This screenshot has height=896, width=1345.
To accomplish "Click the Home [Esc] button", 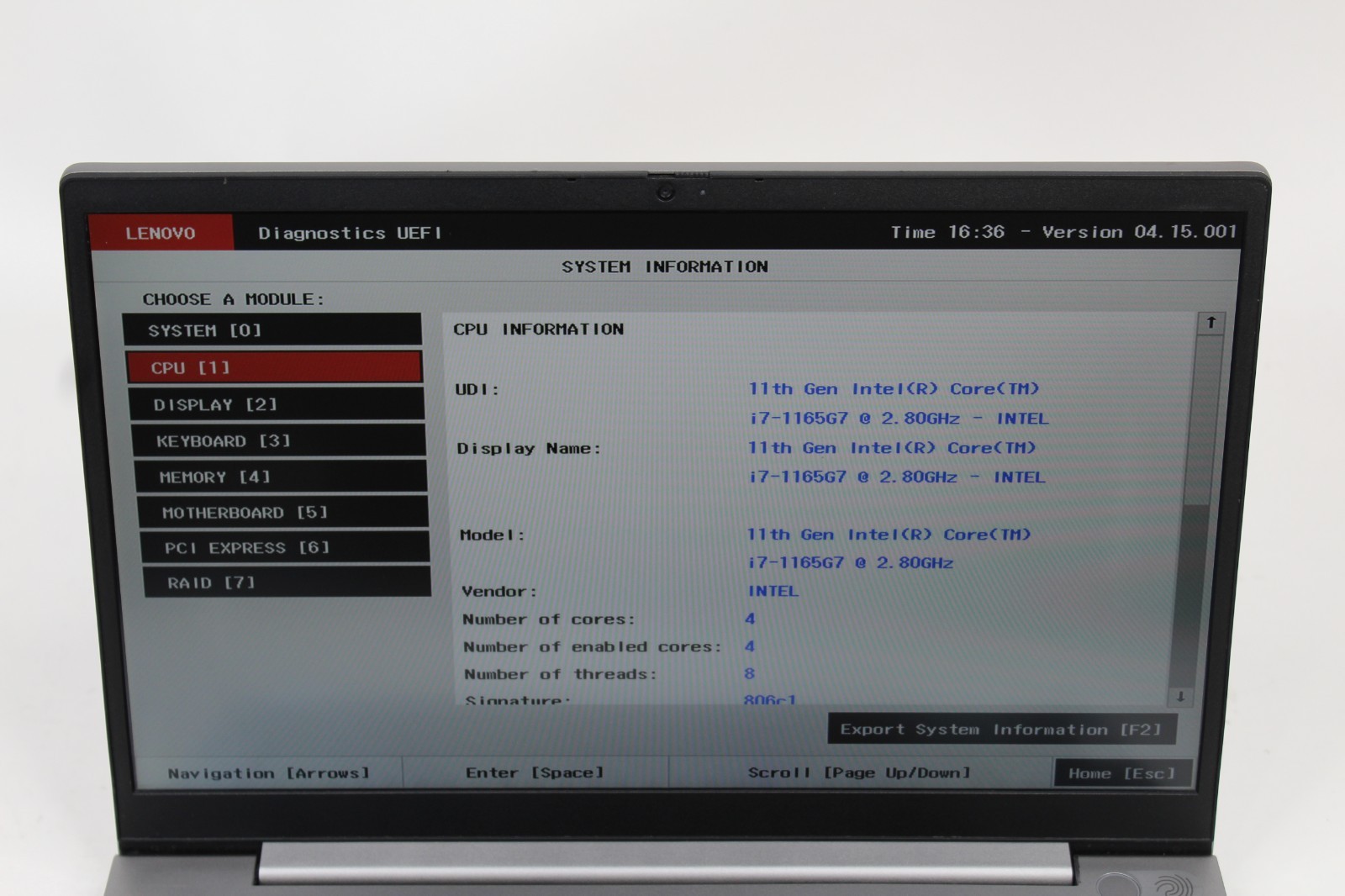I will (1122, 772).
